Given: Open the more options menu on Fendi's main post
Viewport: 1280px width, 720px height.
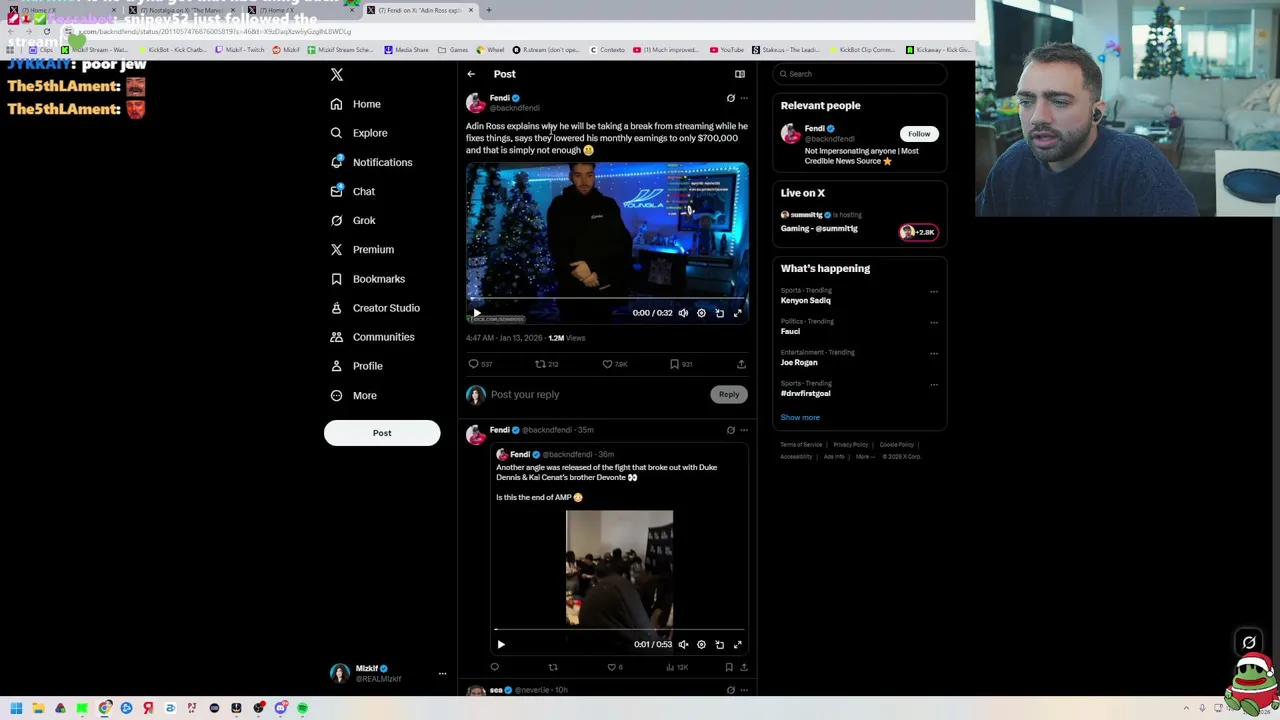Looking at the screenshot, I should 743,98.
